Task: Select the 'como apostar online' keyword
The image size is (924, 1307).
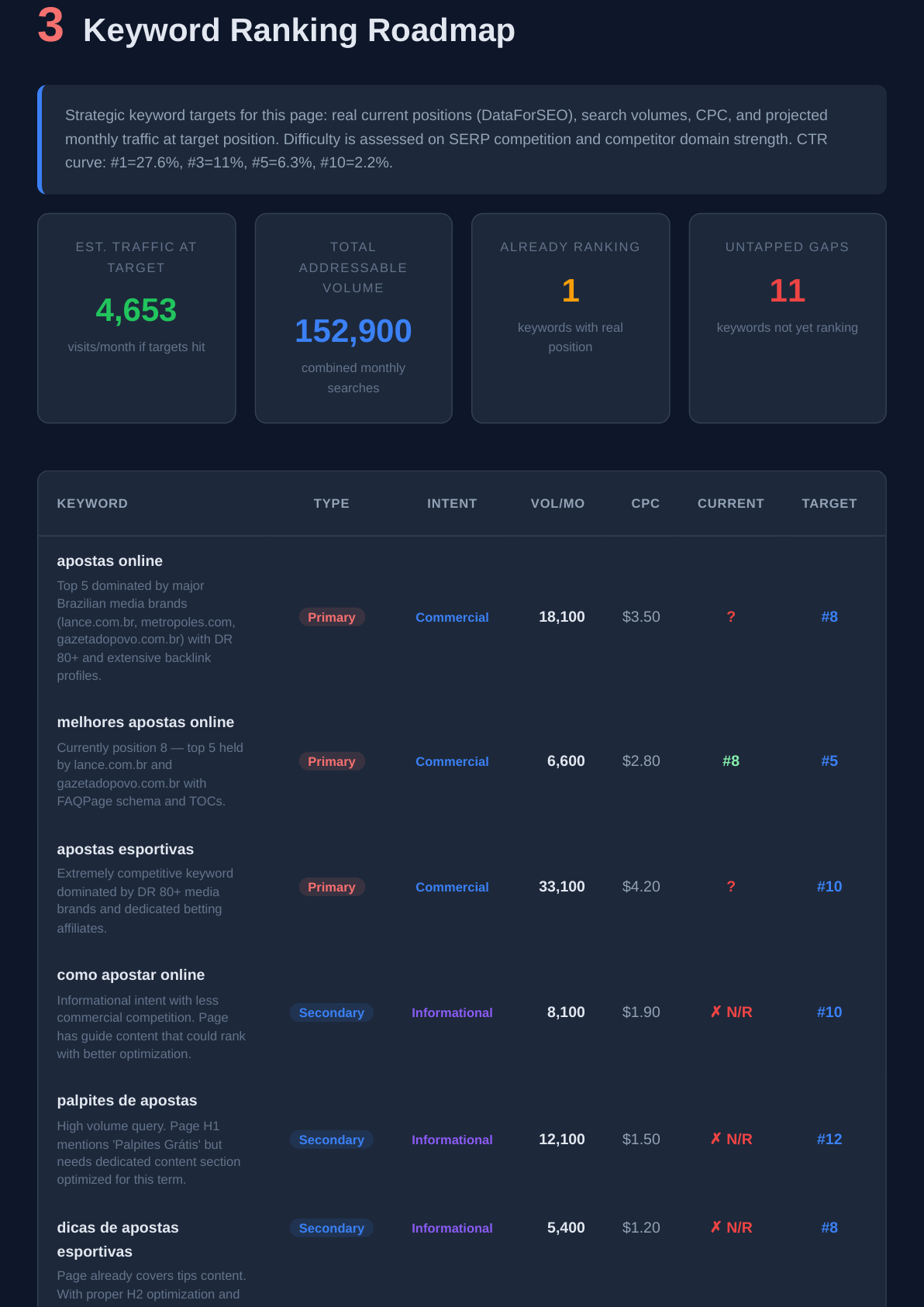Action: [x=131, y=974]
